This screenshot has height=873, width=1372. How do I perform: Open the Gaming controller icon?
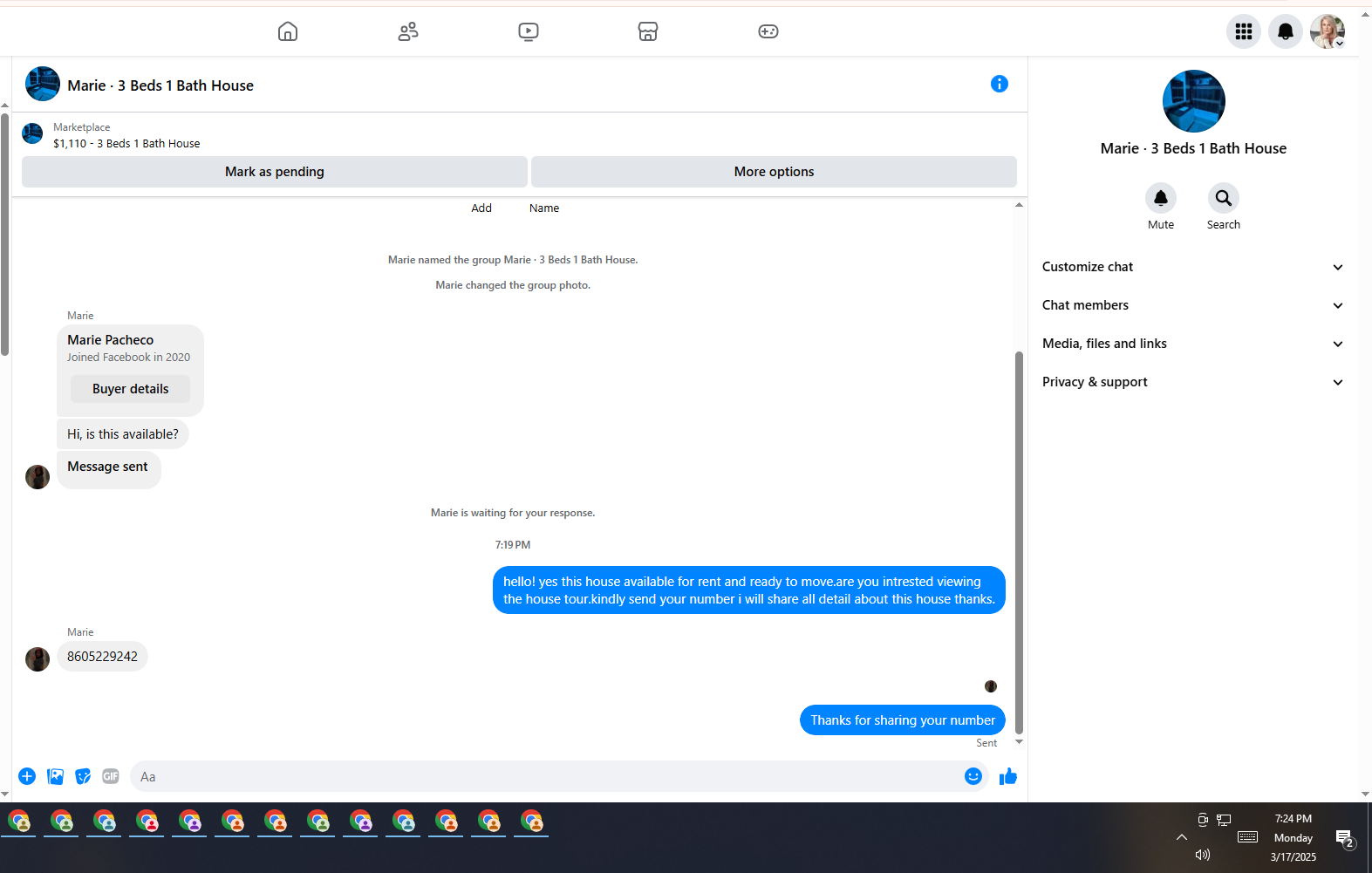click(768, 31)
